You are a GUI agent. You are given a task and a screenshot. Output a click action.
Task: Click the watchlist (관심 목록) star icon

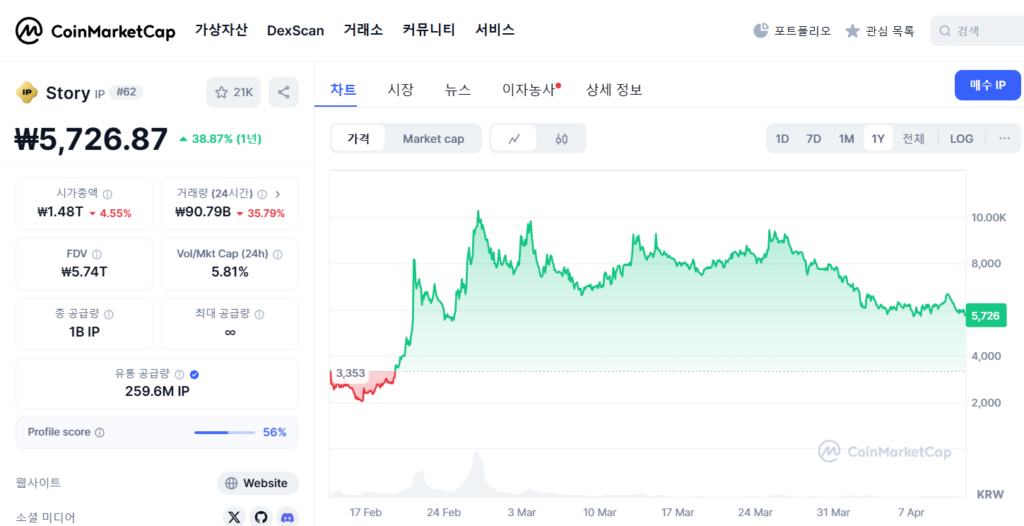852,31
